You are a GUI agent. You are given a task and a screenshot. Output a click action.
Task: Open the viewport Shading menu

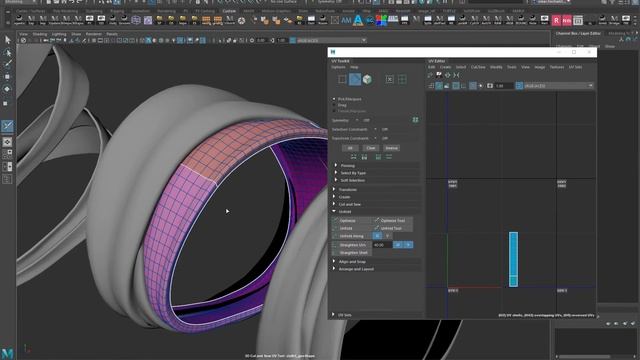pos(40,34)
